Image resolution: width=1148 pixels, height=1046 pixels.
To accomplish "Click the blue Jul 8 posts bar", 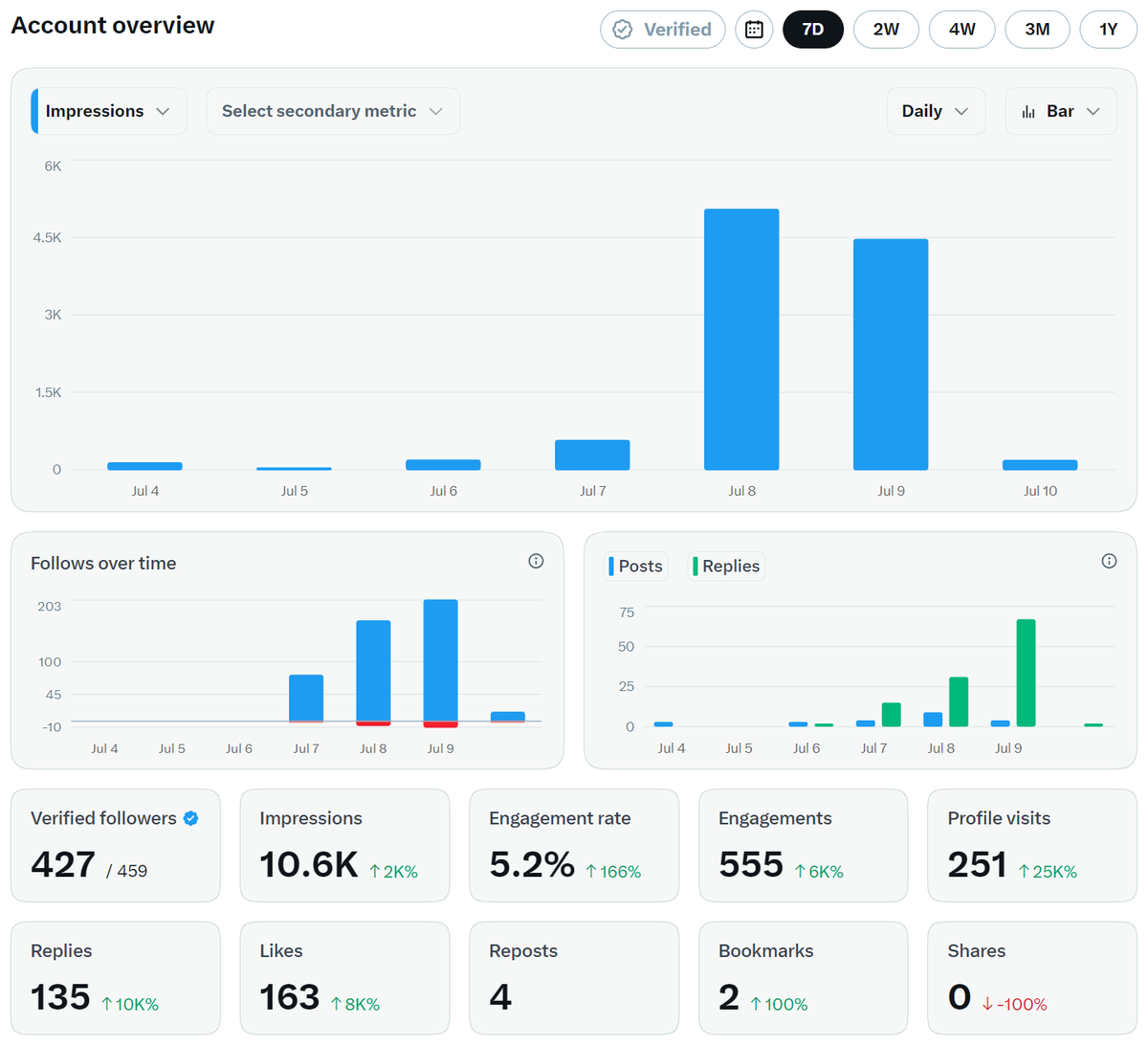I will [x=933, y=720].
